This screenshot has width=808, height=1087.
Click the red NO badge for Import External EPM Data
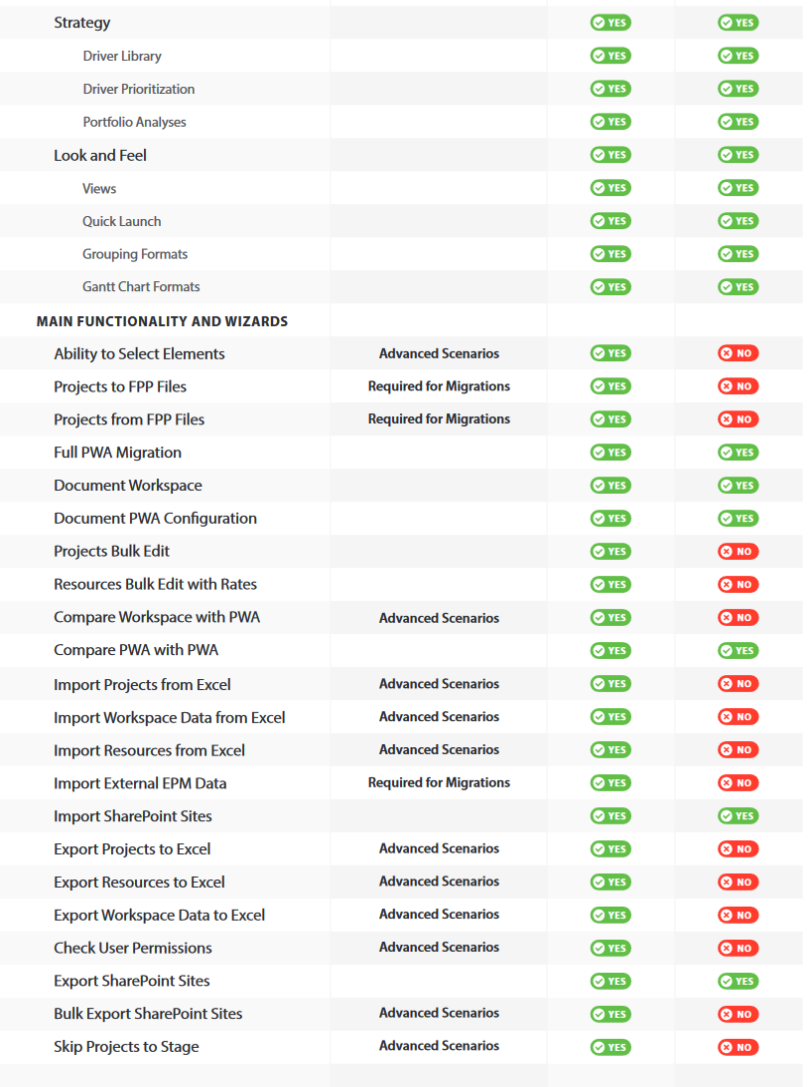(x=738, y=783)
